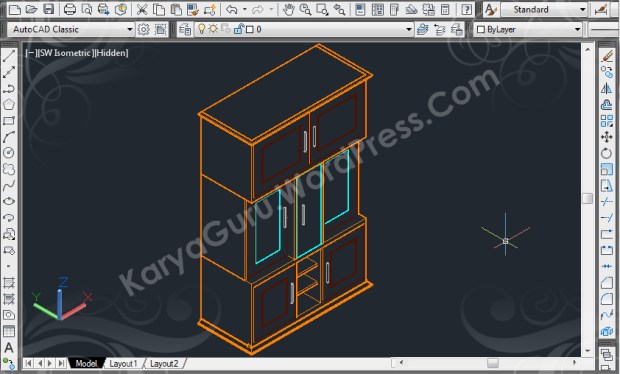Select the Chamfer modify tool

coord(607,283)
